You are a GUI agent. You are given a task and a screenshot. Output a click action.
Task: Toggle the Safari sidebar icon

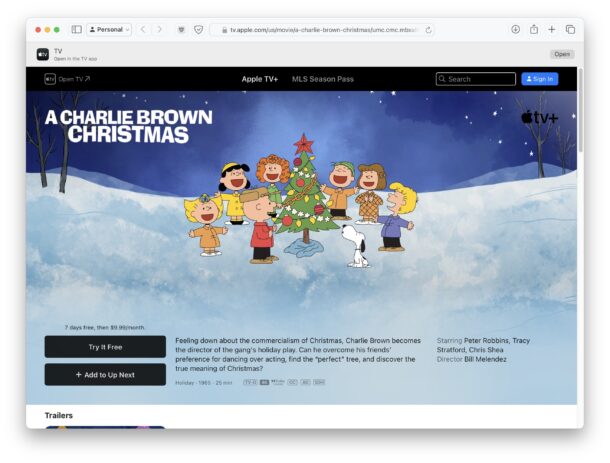click(x=77, y=30)
